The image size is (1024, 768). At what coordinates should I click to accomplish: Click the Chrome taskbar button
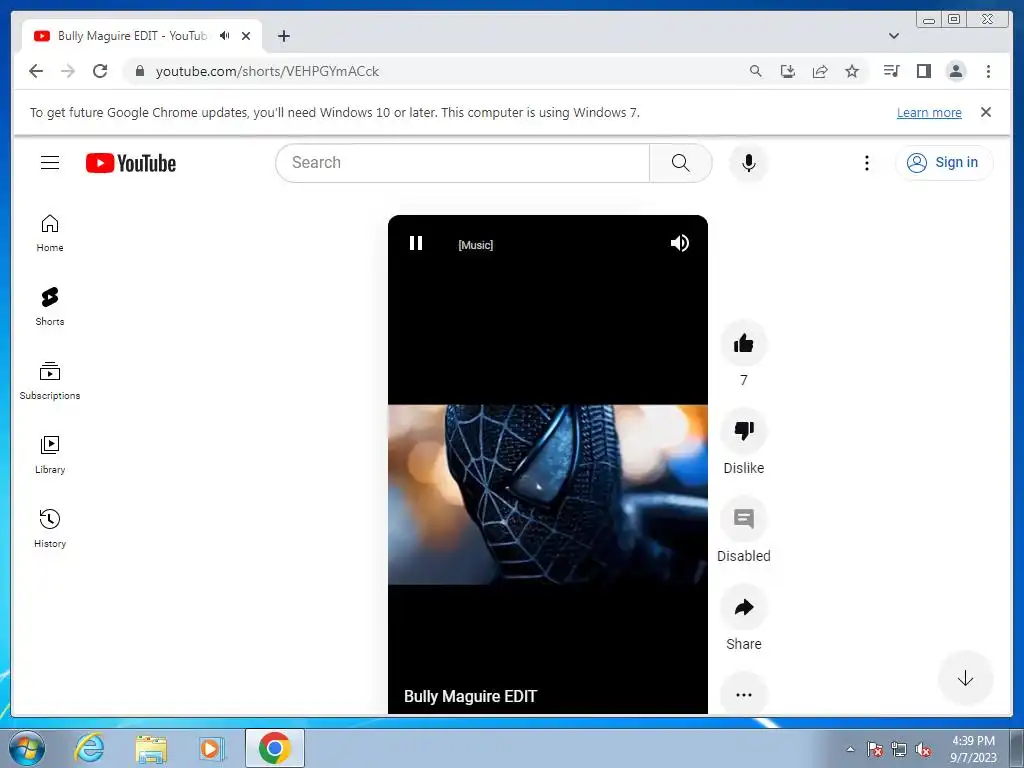pyautogui.click(x=275, y=748)
